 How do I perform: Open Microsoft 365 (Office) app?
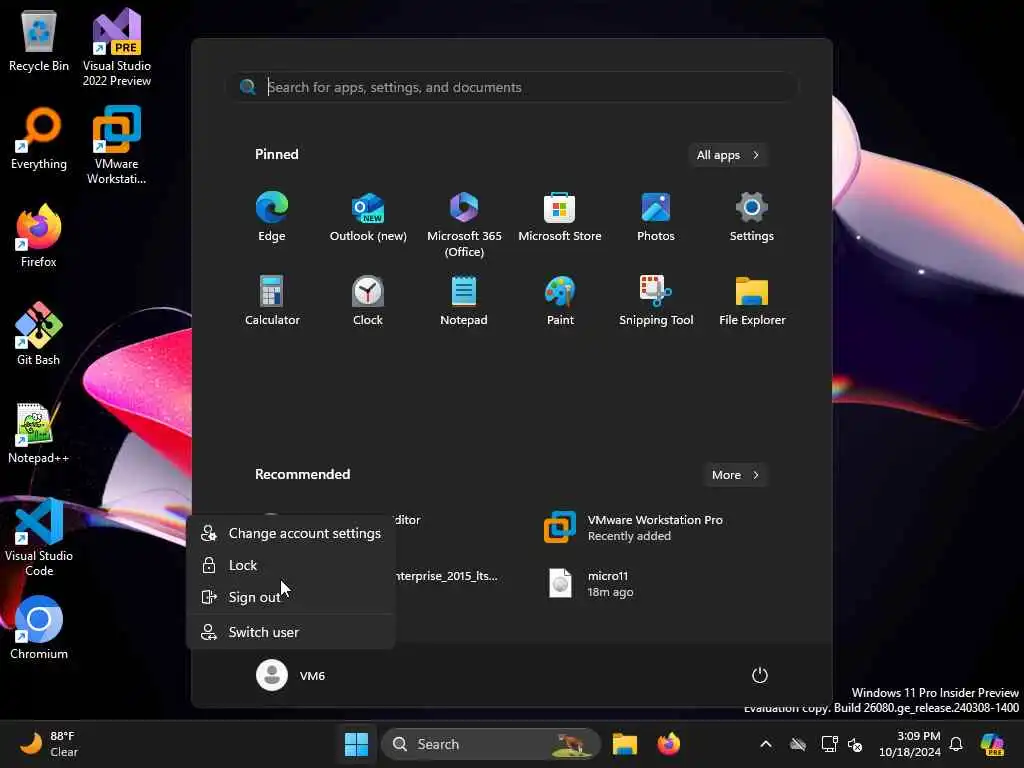pyautogui.click(x=464, y=225)
